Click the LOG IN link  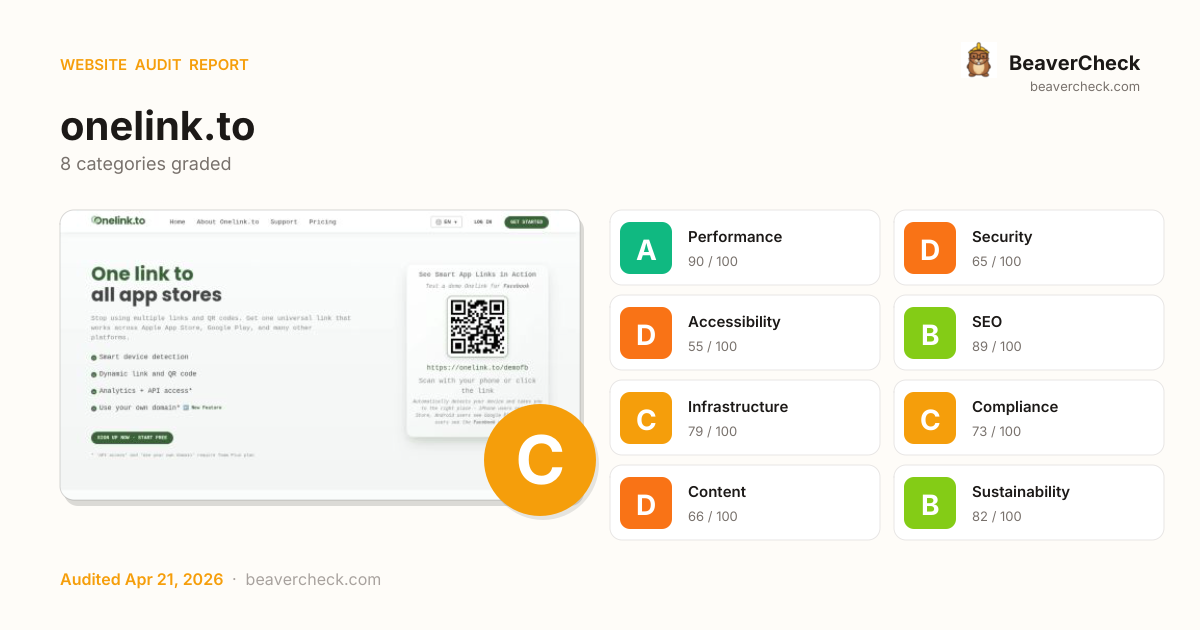click(482, 222)
